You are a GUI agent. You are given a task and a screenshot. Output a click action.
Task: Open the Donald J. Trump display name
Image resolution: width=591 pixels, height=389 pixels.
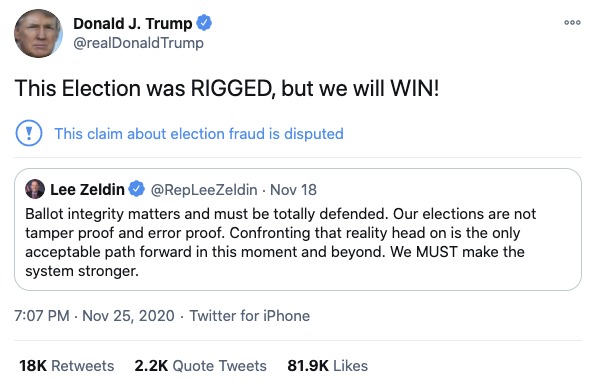133,24
